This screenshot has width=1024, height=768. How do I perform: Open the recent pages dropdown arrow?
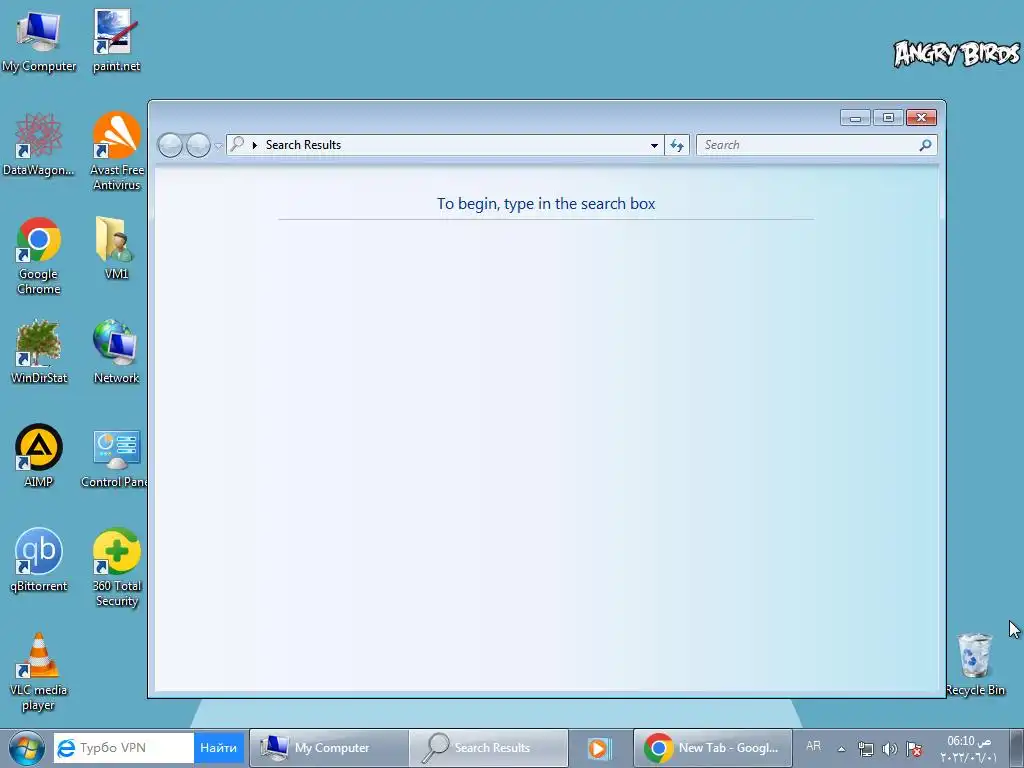pyautogui.click(x=218, y=146)
